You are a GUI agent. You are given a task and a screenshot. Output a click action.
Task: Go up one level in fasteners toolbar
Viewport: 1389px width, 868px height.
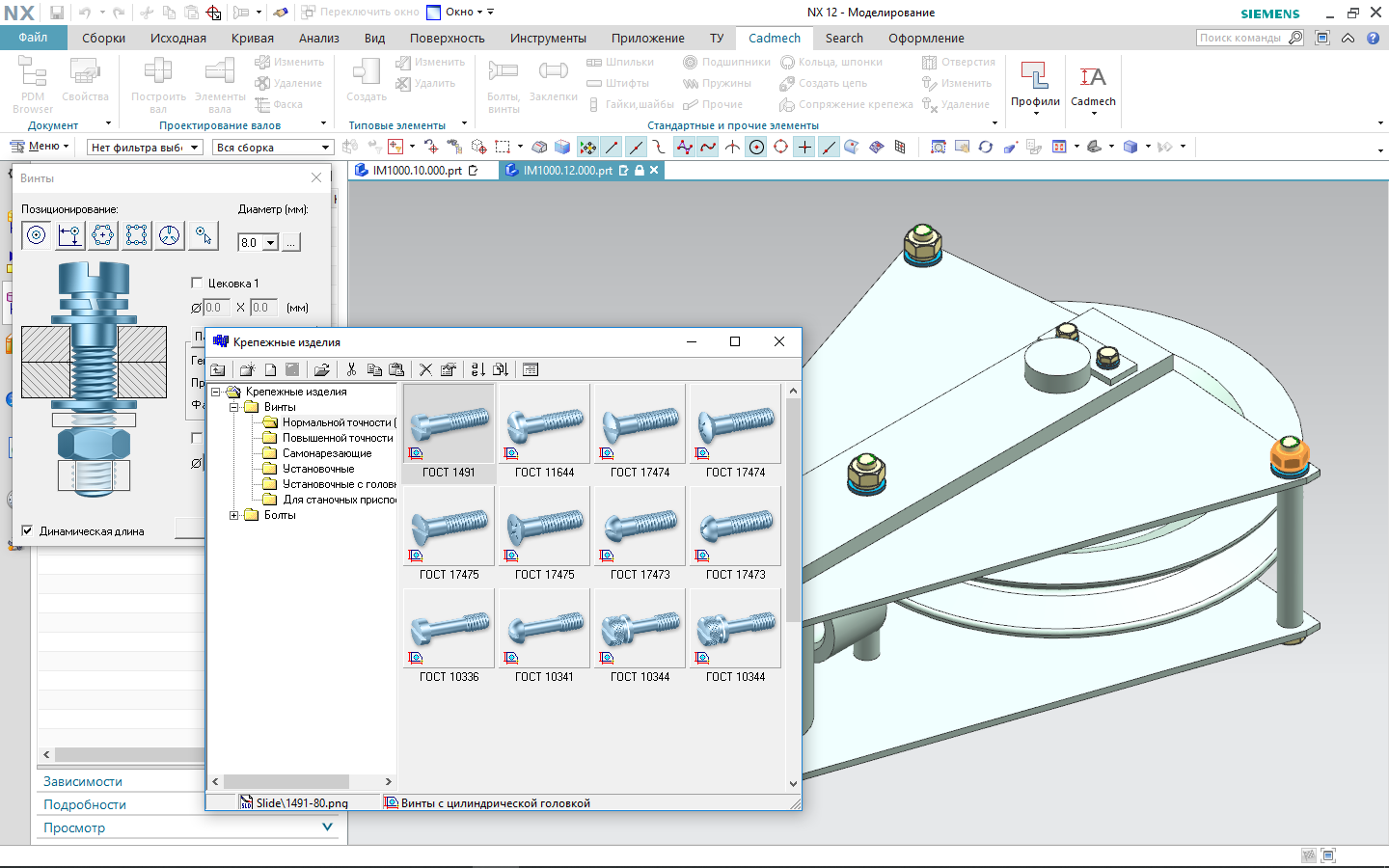(219, 369)
